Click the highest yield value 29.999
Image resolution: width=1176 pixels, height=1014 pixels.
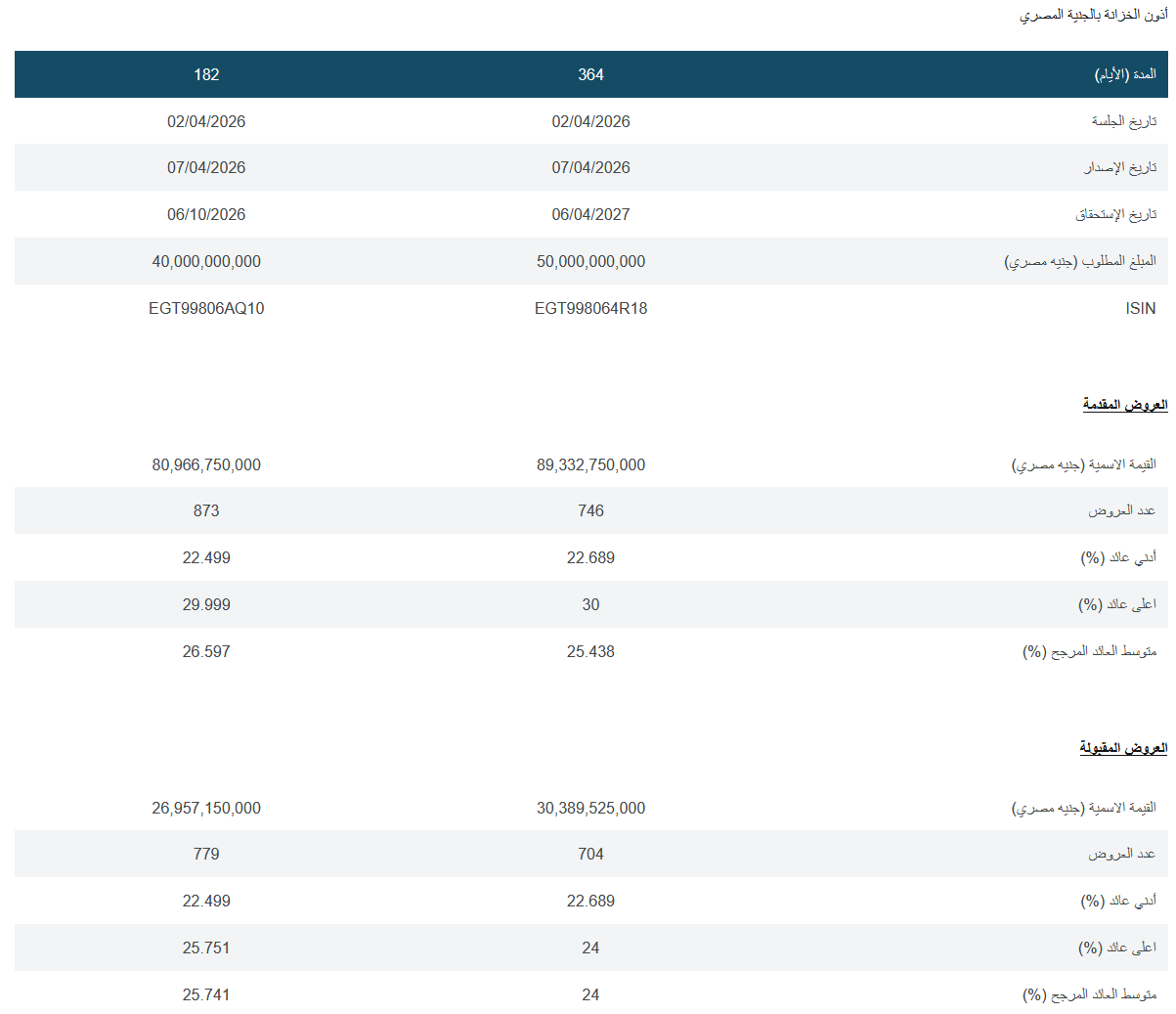206,604
